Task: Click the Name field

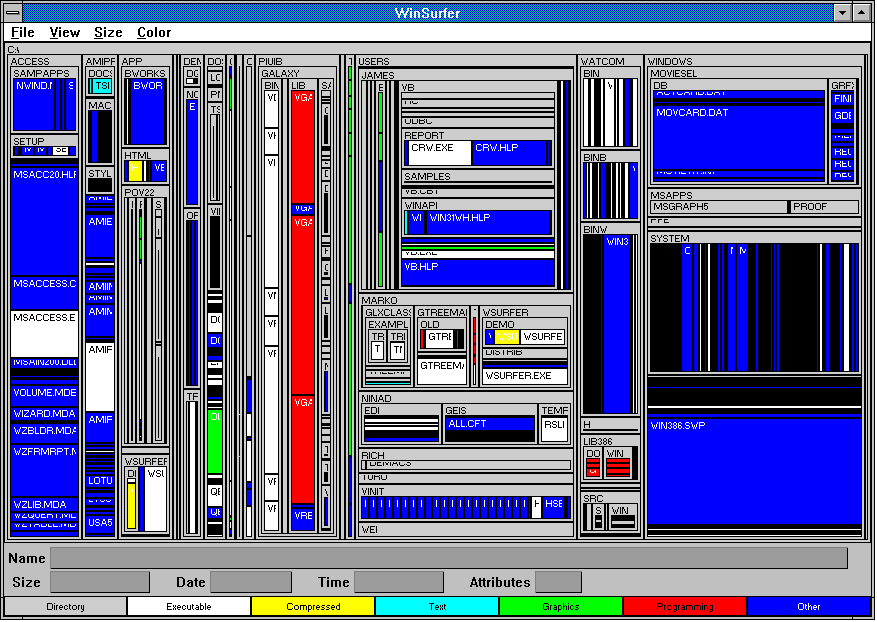Action: point(449,558)
